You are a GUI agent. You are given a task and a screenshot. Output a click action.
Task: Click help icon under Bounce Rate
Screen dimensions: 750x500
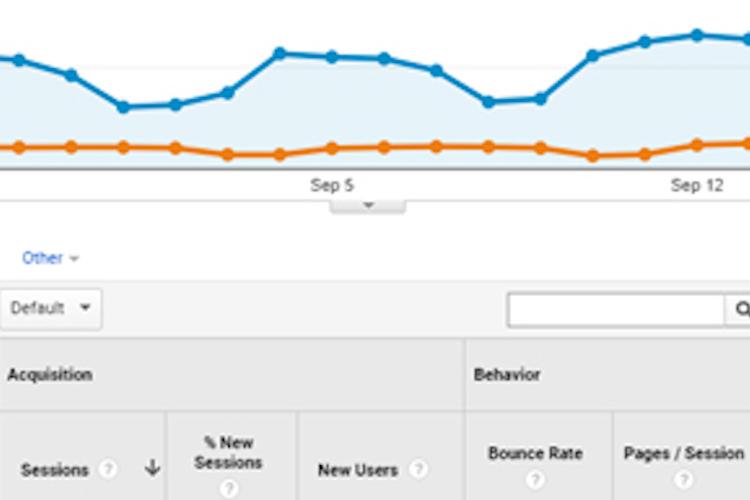click(535, 479)
